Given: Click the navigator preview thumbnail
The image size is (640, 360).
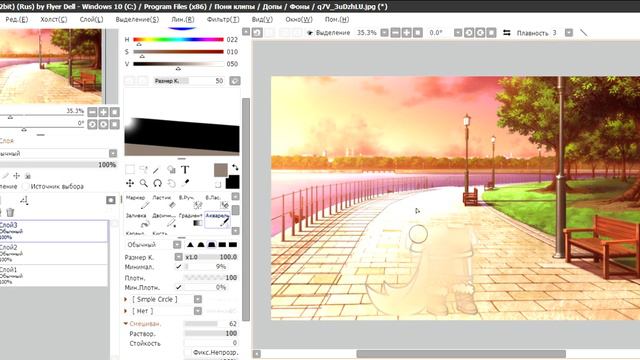Looking at the screenshot, I should point(51,66).
